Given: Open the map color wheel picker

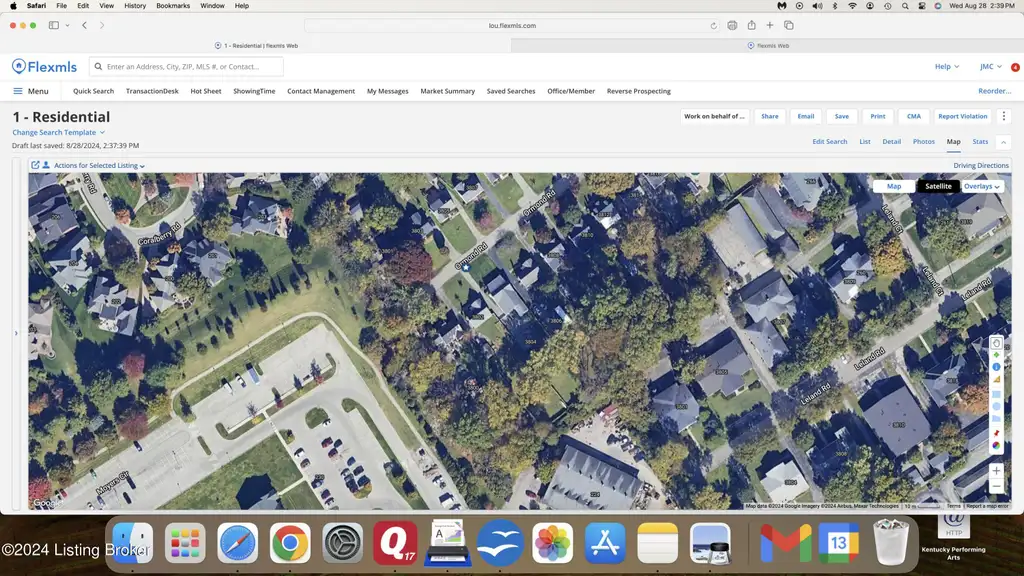Looking at the screenshot, I should click(x=996, y=445).
